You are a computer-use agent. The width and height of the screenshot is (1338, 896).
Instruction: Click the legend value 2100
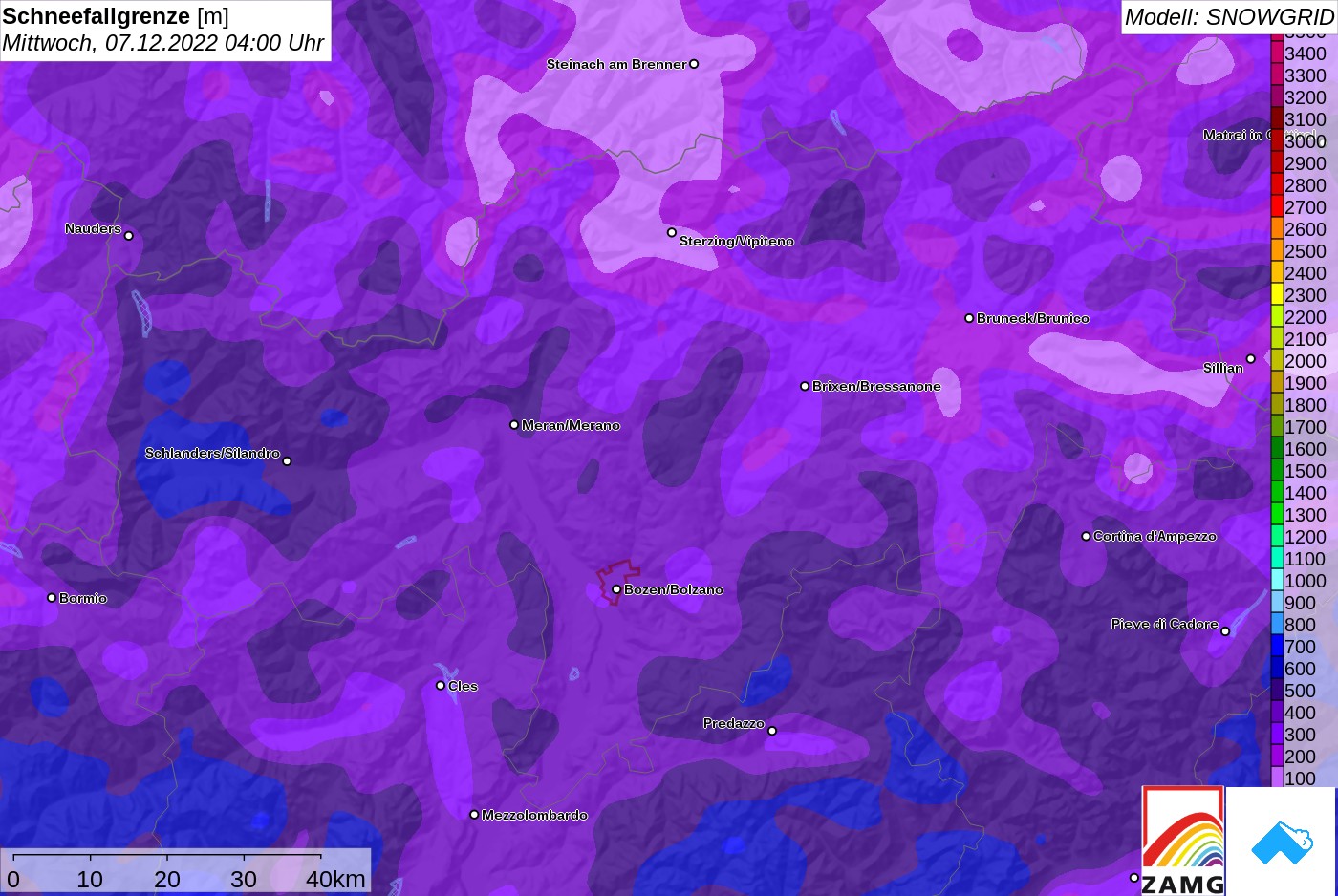1306,339
